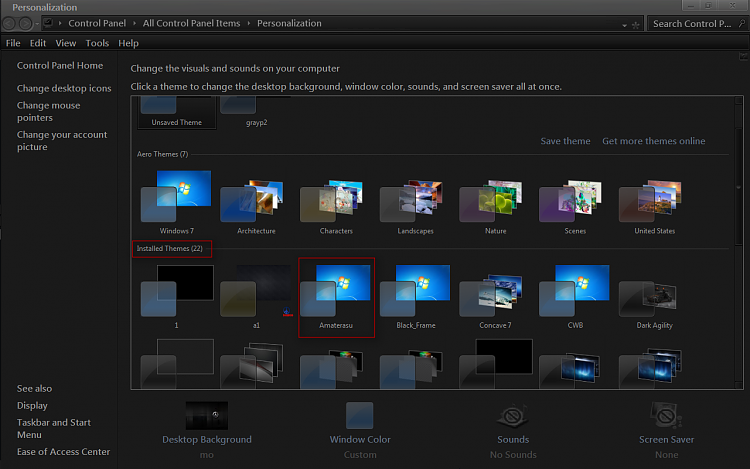This screenshot has width=750, height=469.
Task: Click the Screen Saver link
Action: click(666, 439)
